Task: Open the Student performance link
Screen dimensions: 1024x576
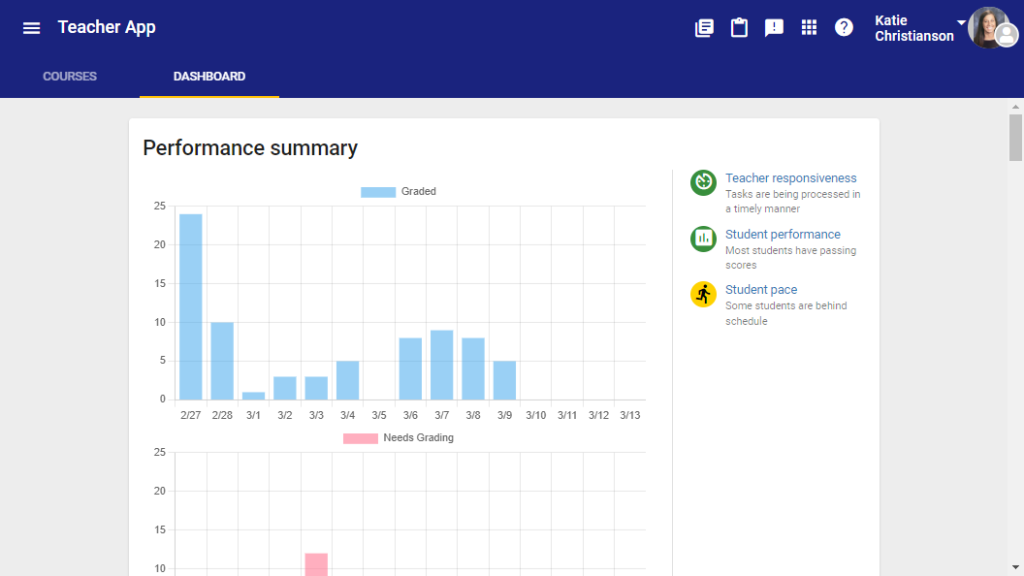Action: [782, 234]
